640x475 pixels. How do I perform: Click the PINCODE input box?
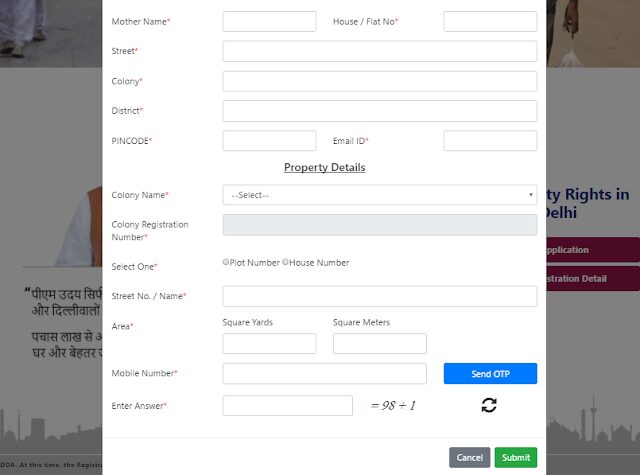coord(269,140)
